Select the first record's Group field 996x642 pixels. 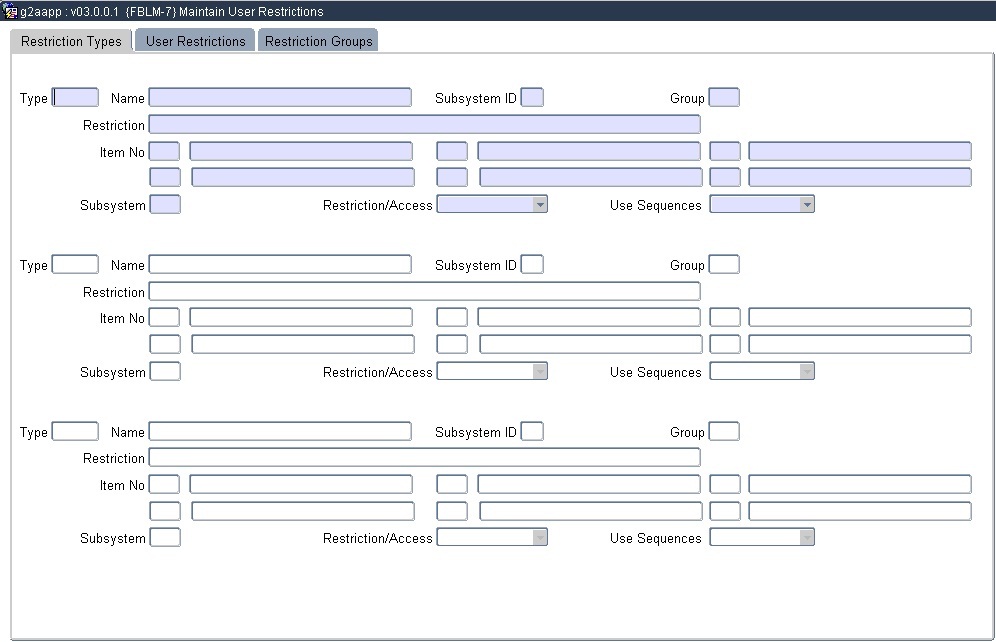pyautogui.click(x=724, y=97)
